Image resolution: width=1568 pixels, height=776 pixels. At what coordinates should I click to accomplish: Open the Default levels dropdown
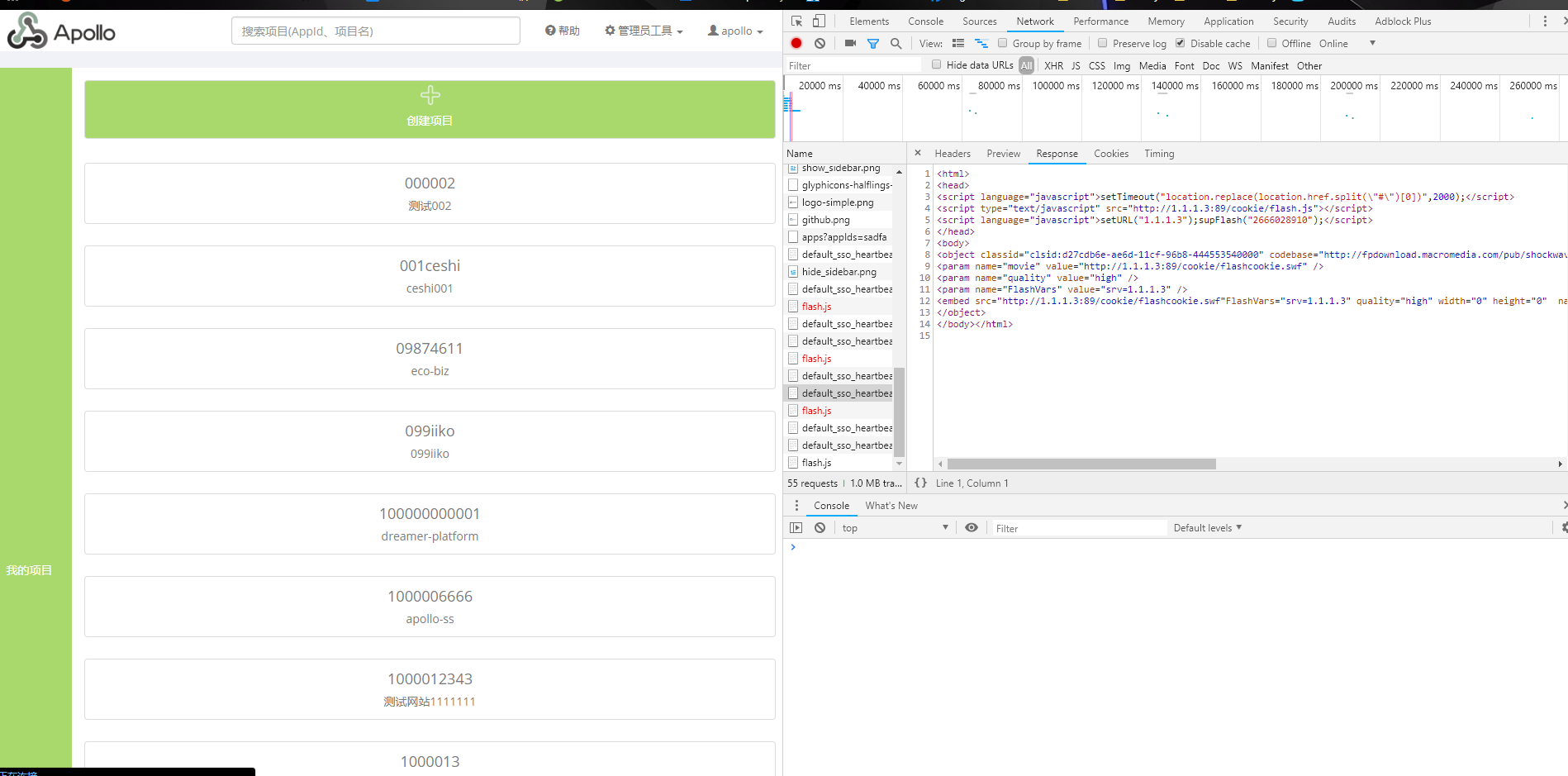(1207, 527)
